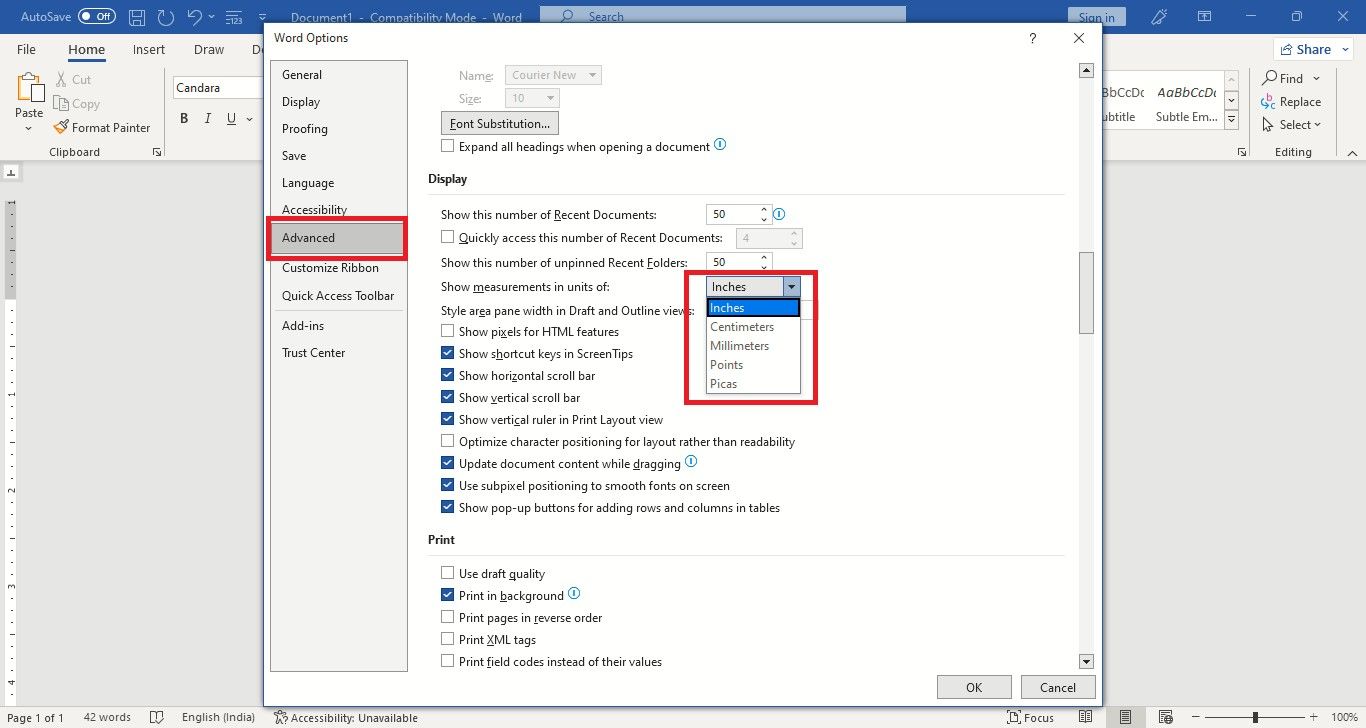1366x728 pixels.
Task: Check Quickly access this number of Recent Documents
Action: [448, 238]
